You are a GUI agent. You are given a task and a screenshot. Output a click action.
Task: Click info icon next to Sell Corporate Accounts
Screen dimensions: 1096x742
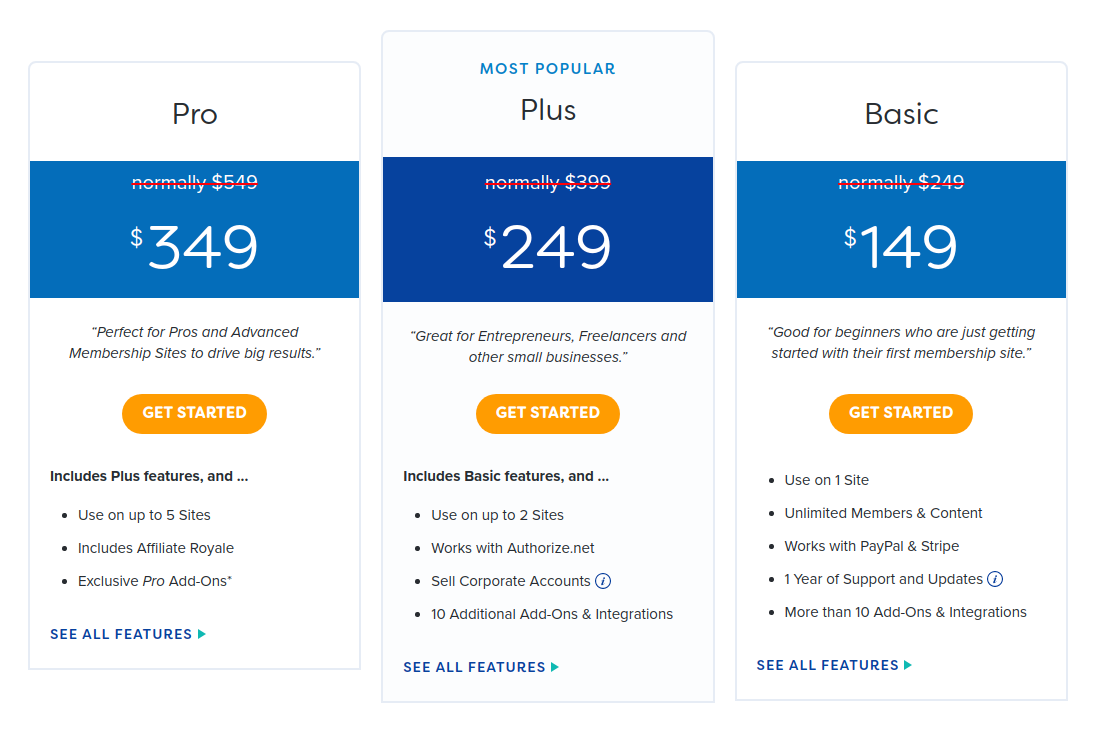coord(603,581)
